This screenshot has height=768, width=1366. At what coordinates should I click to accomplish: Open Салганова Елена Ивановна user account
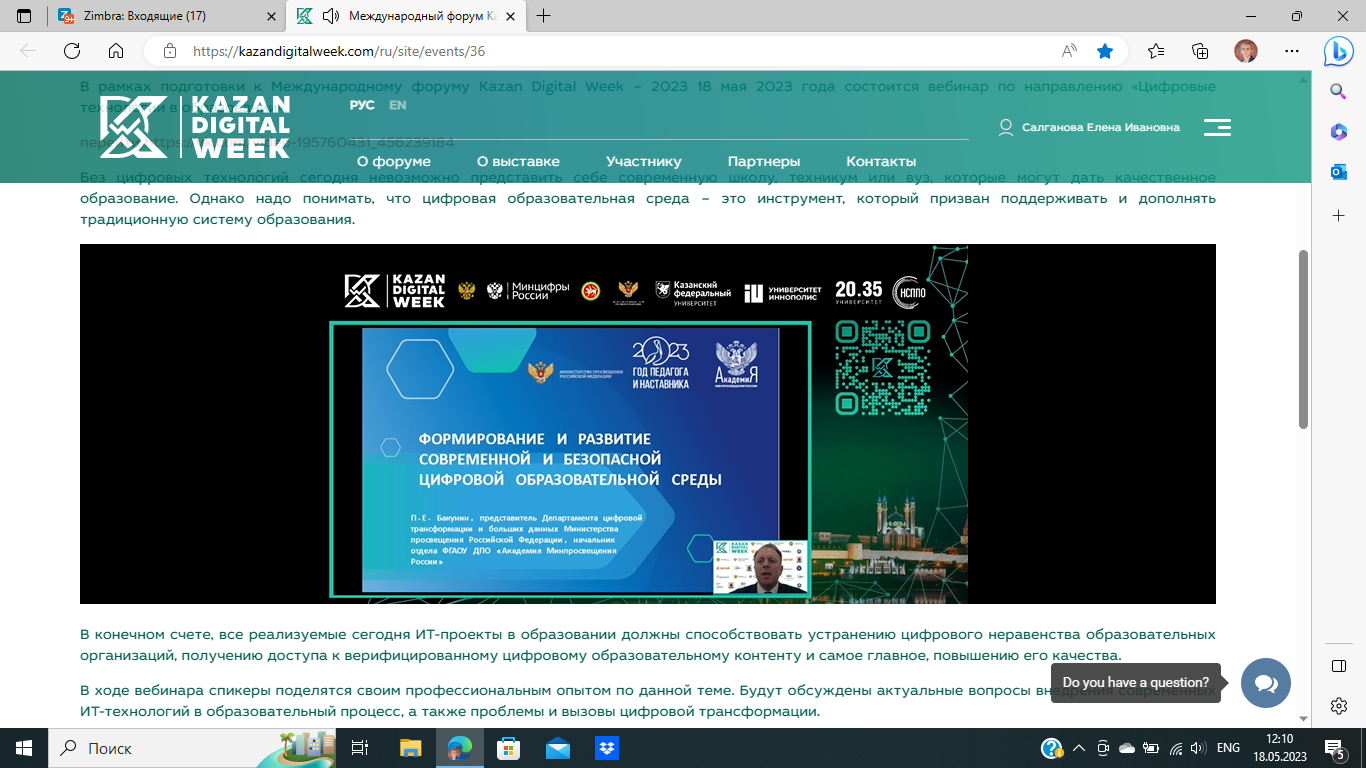pos(1090,127)
